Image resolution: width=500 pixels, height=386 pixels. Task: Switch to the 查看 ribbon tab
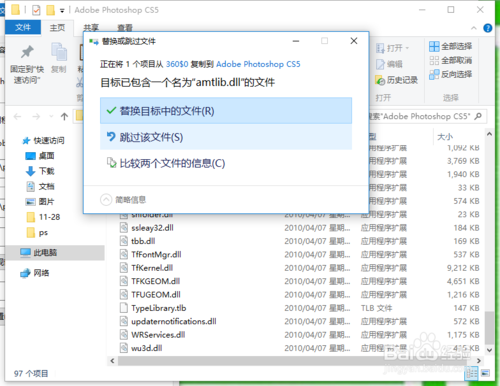125,28
